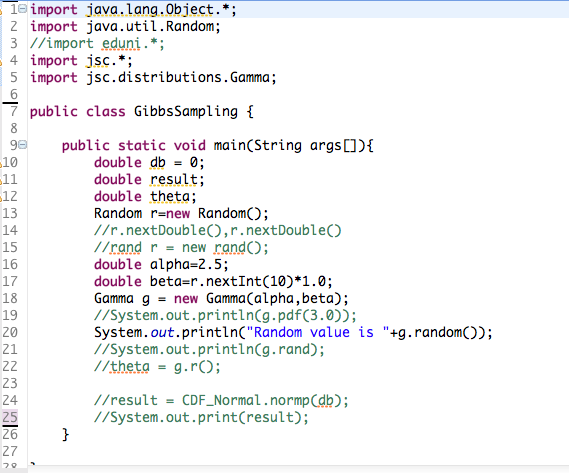
Task: Click 'g.random()' call on line 20
Action: [441, 333]
